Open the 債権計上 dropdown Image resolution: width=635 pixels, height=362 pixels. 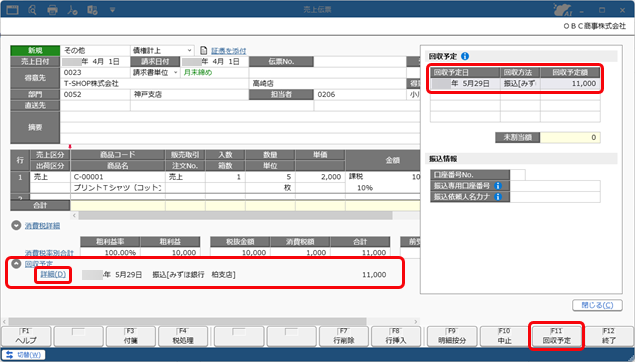click(189, 51)
